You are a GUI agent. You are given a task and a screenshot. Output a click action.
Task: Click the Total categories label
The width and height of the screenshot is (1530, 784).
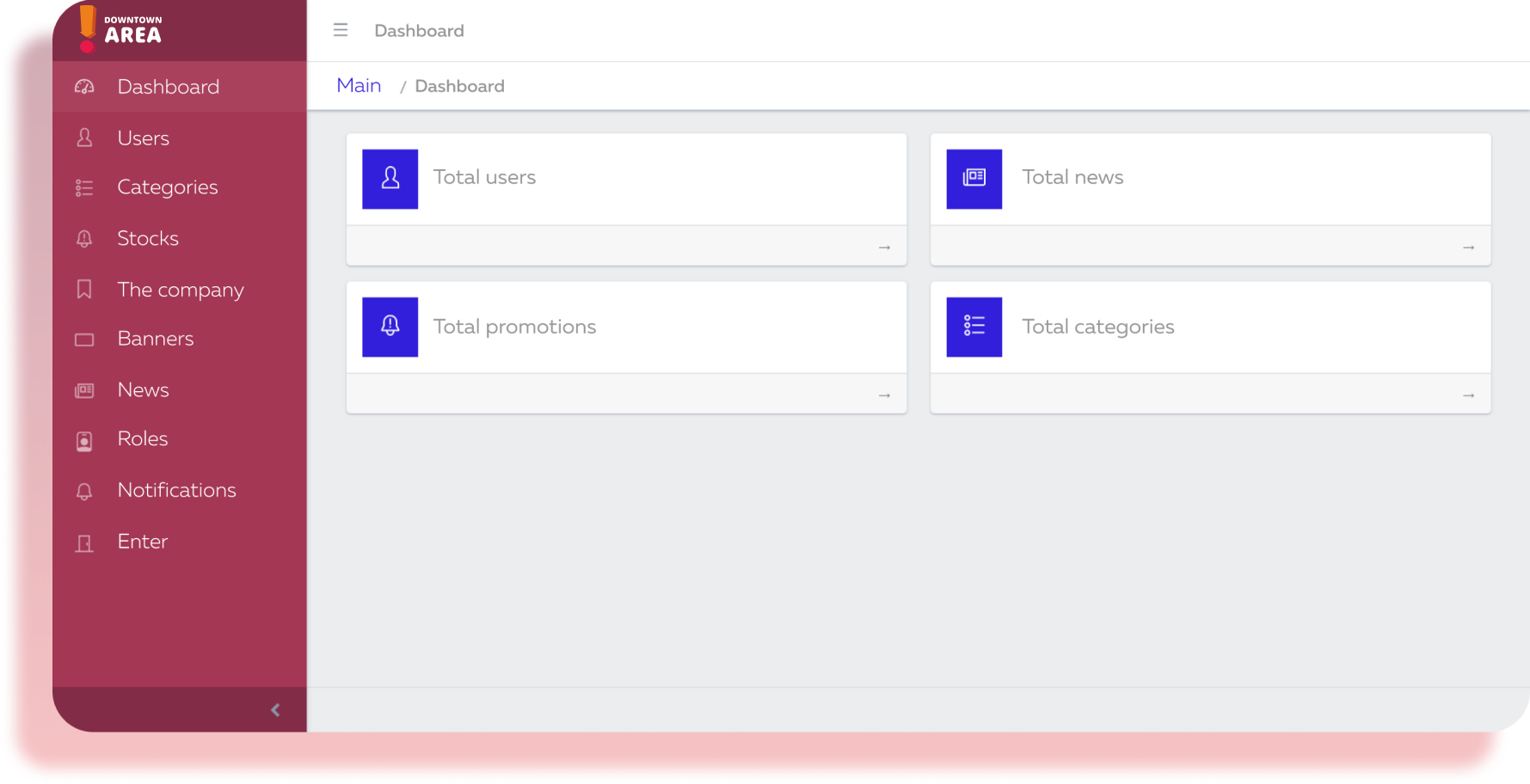(1097, 327)
